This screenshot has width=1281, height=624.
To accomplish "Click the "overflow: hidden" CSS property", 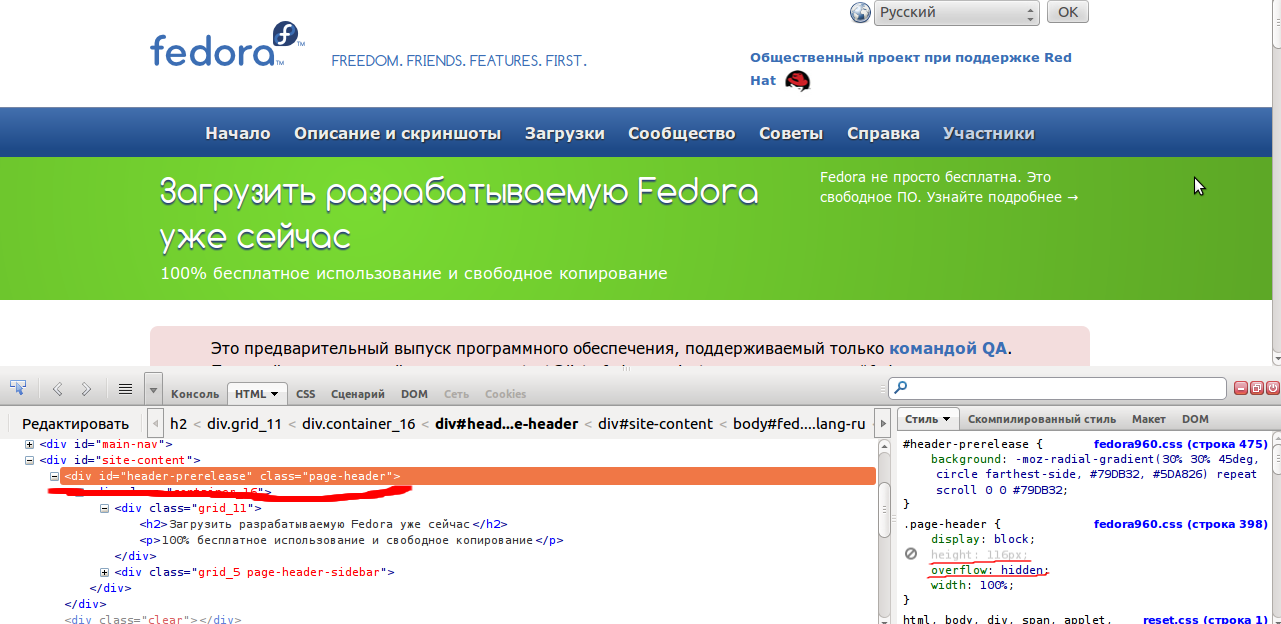I will coord(990,570).
